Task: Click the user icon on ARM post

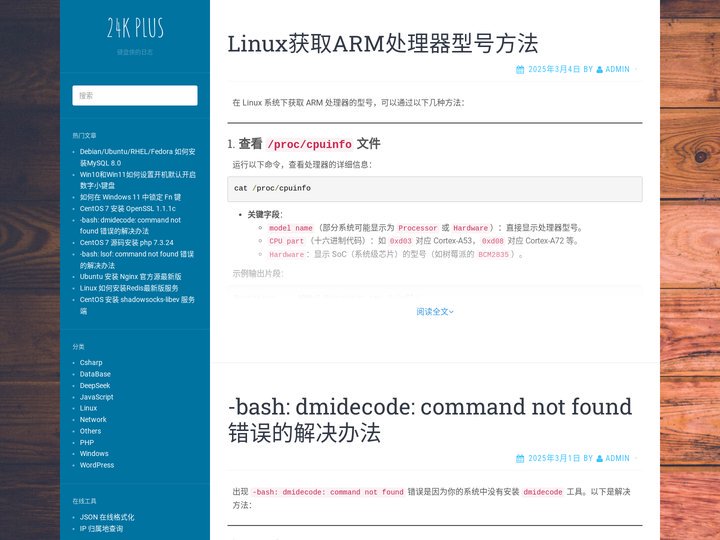Action: (599, 69)
